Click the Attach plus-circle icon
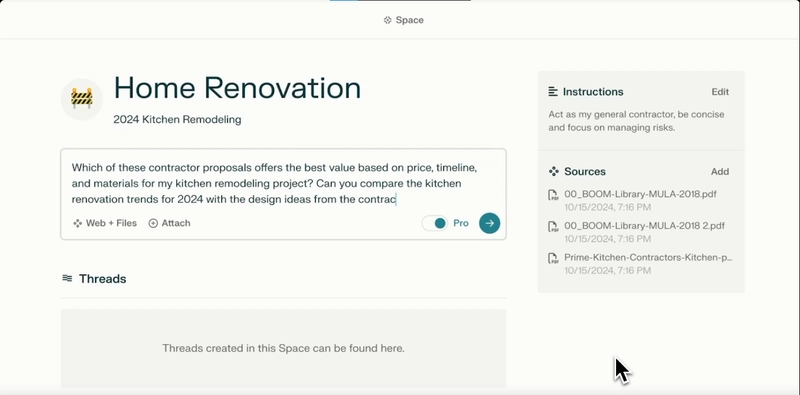The image size is (800, 395). pyautogui.click(x=153, y=223)
